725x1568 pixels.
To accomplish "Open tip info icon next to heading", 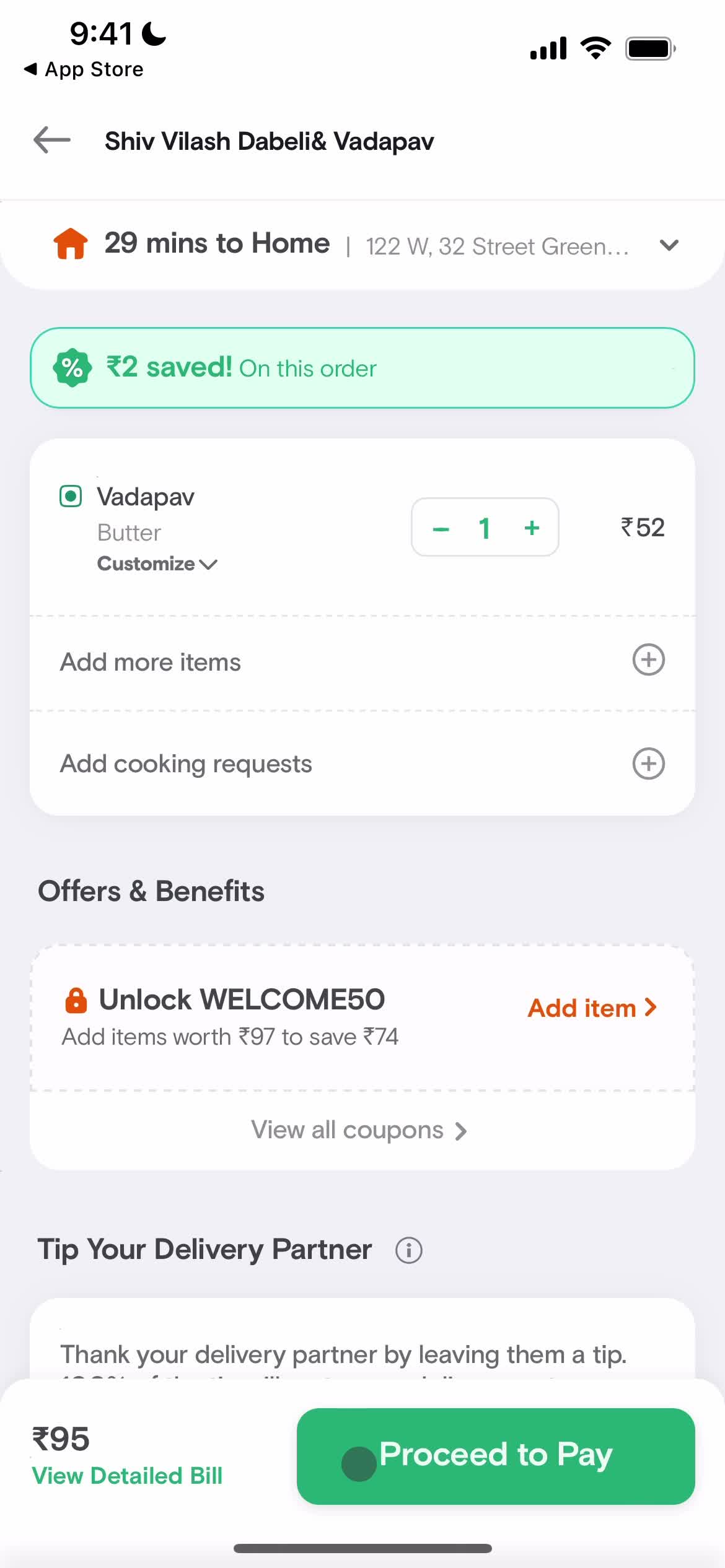I will (x=409, y=1250).
